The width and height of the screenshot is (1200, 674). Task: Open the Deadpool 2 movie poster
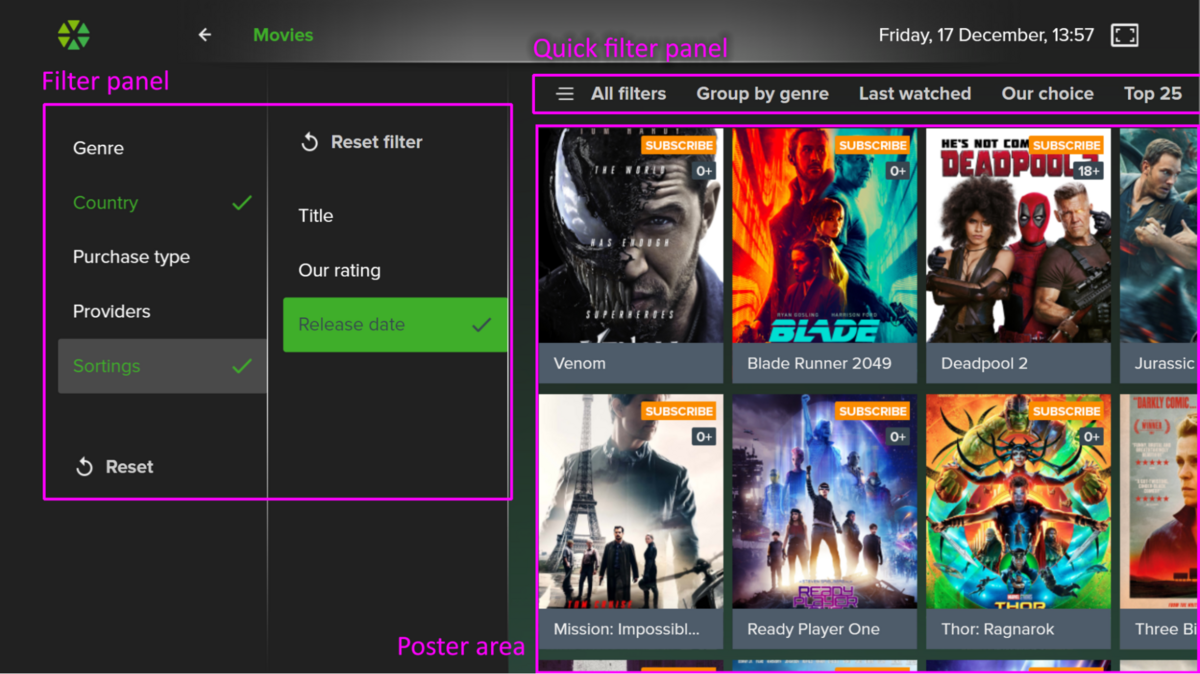click(1018, 255)
